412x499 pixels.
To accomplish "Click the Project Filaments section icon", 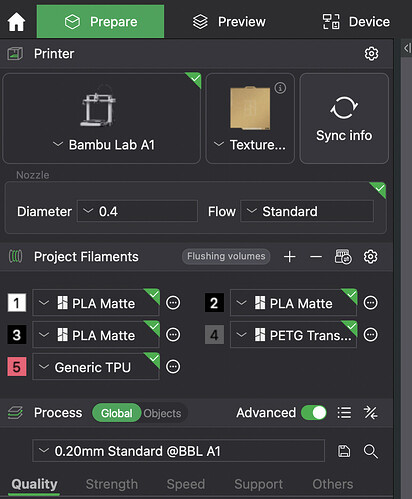I will click(15, 257).
